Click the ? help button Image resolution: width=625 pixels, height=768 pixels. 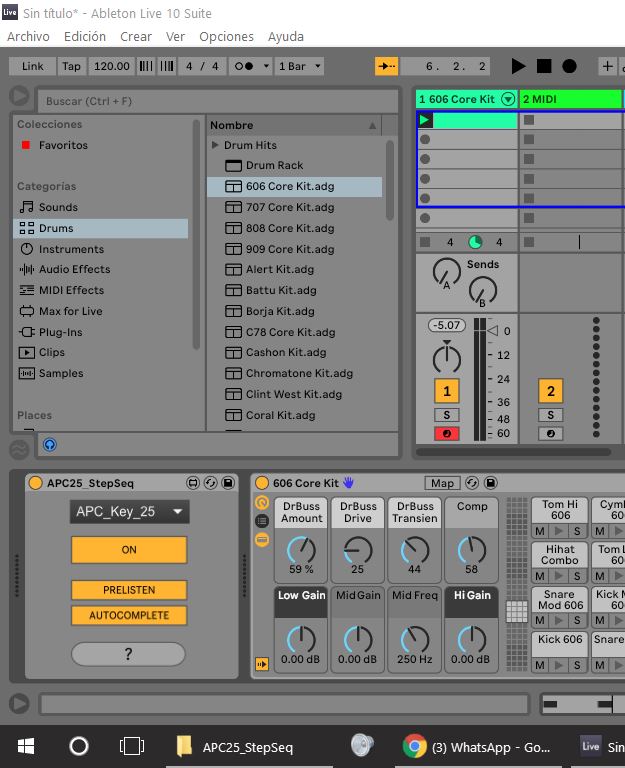pos(128,654)
